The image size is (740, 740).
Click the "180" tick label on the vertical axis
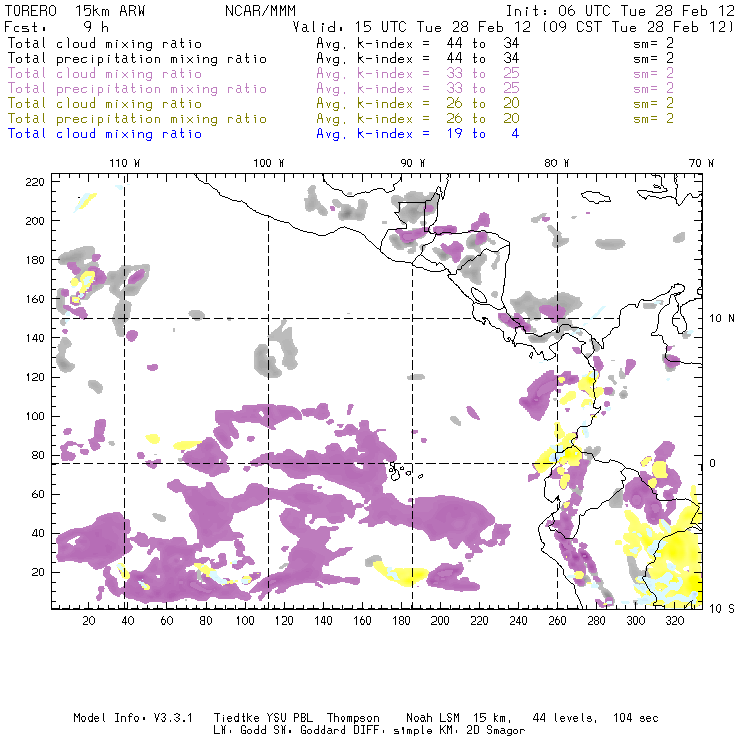tap(35, 260)
